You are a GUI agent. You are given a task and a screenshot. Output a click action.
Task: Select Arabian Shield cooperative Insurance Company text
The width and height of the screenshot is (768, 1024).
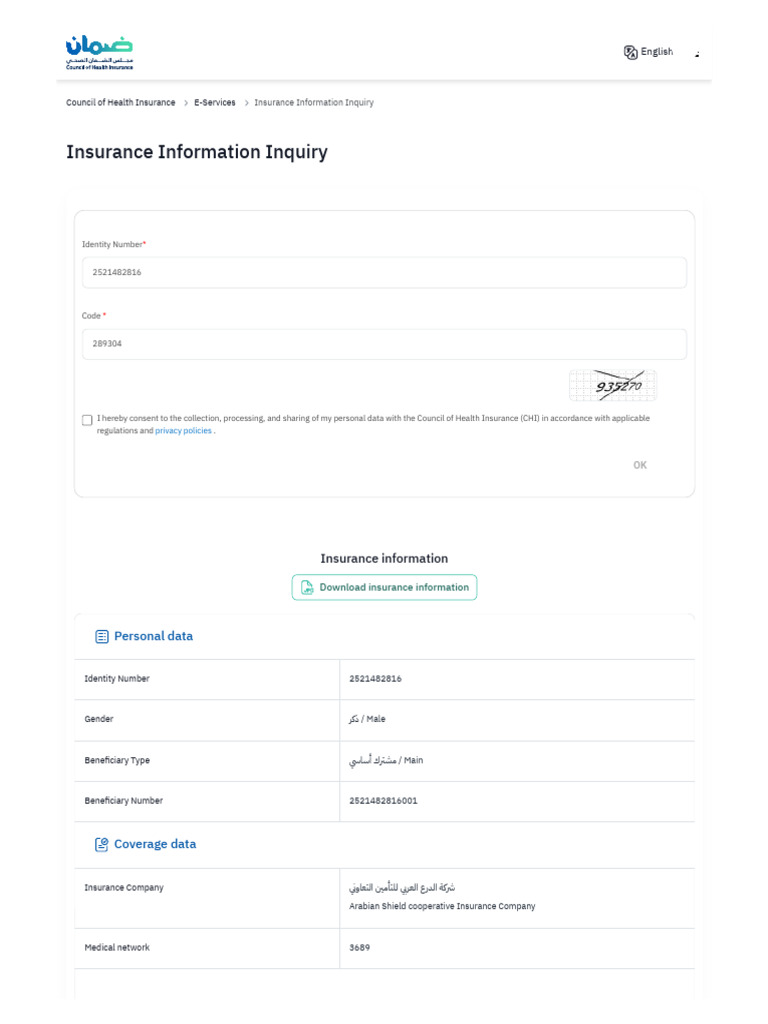[x=442, y=906]
